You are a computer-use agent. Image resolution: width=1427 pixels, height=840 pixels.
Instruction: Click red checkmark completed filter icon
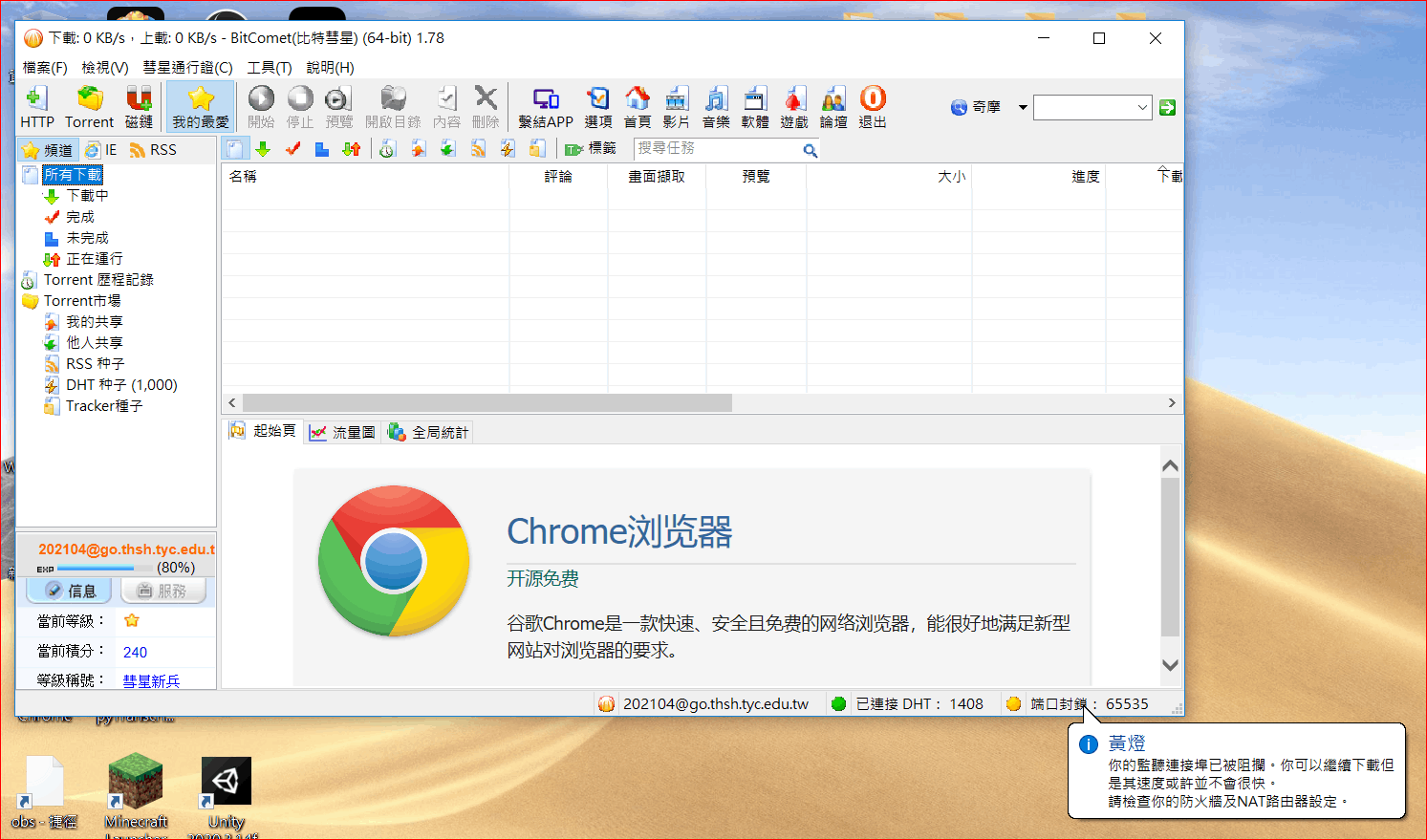(292, 149)
